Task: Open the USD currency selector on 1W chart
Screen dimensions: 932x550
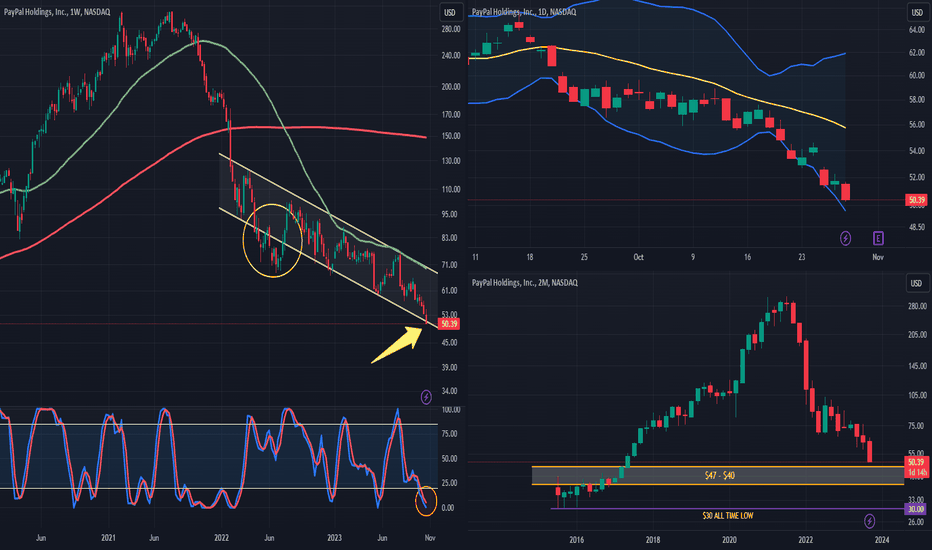Action: pyautogui.click(x=449, y=12)
